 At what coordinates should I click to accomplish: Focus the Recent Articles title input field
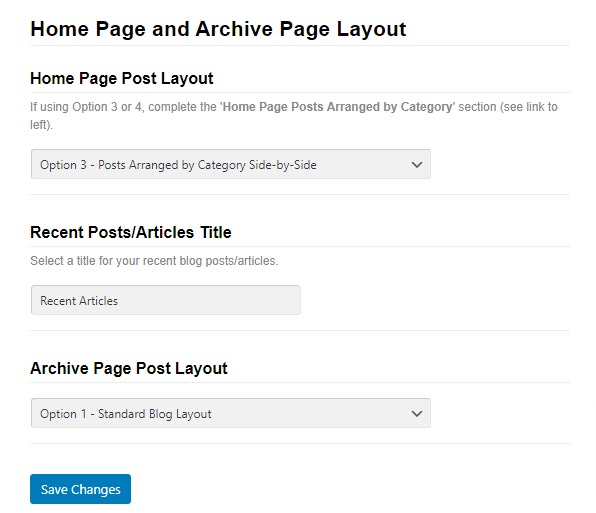166,300
